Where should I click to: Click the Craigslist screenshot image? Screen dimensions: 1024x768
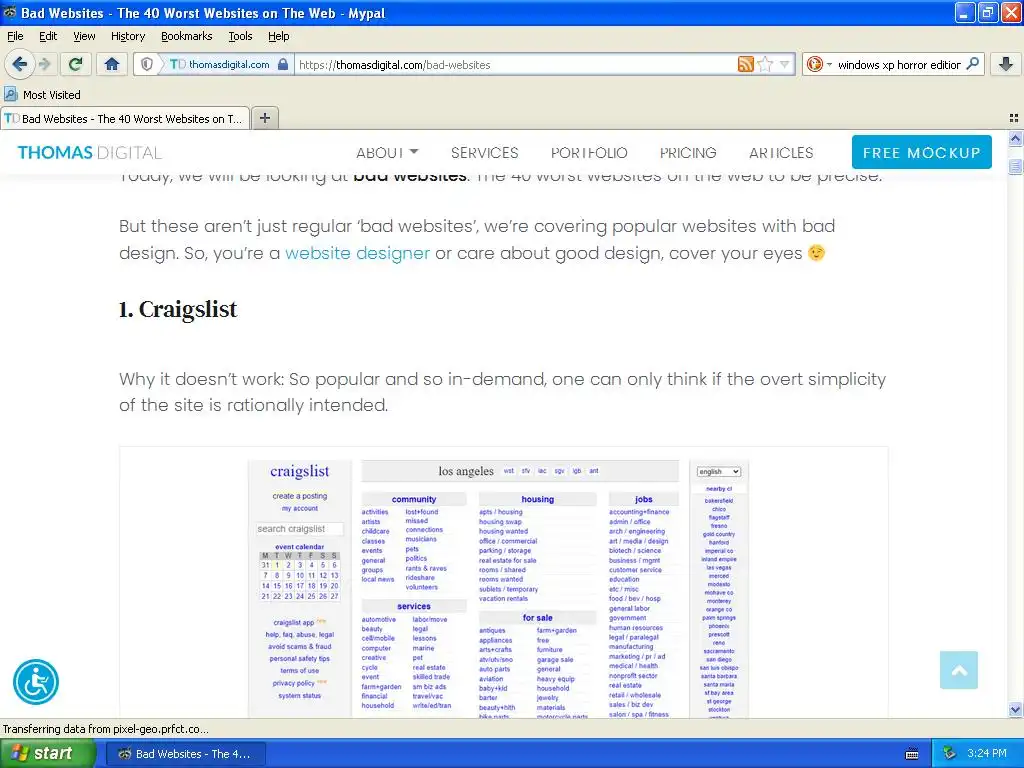click(x=504, y=583)
